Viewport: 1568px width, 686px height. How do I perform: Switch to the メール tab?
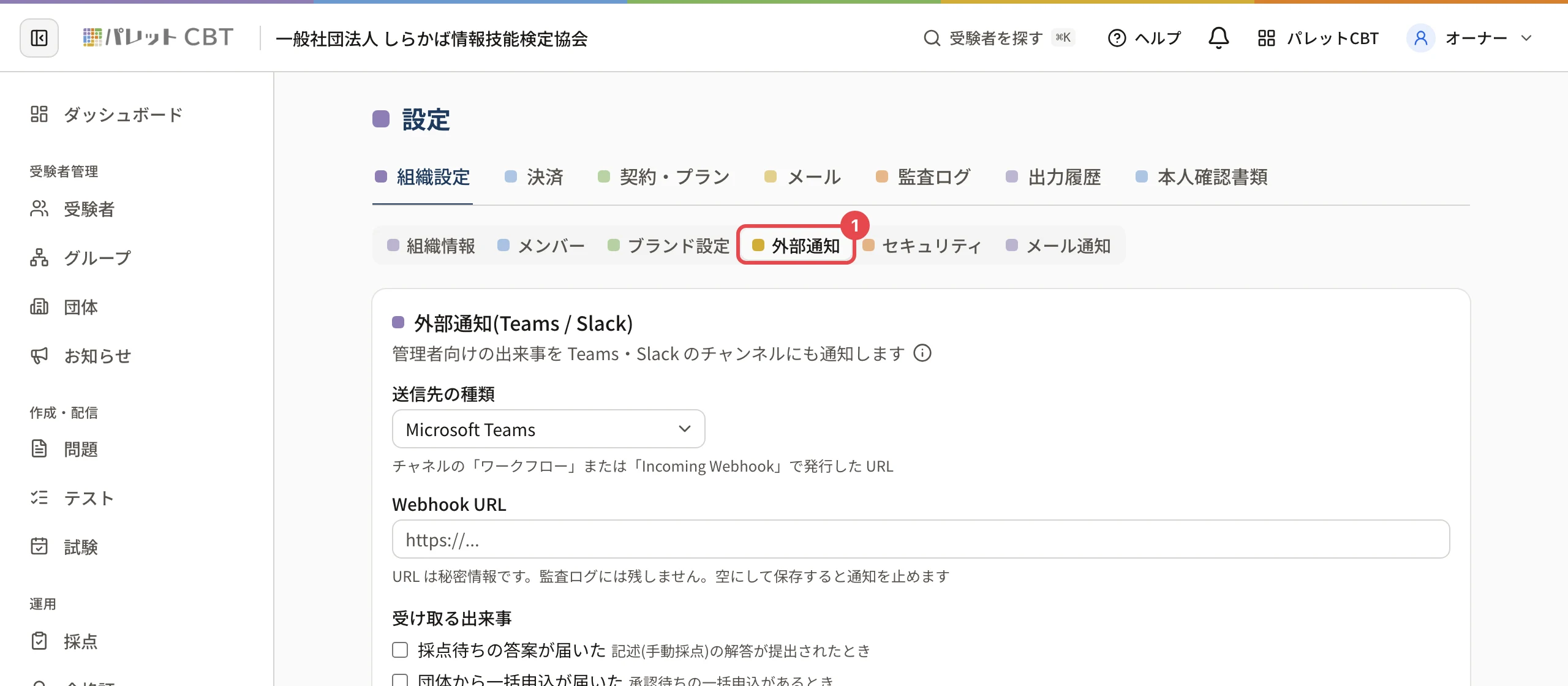coord(803,177)
